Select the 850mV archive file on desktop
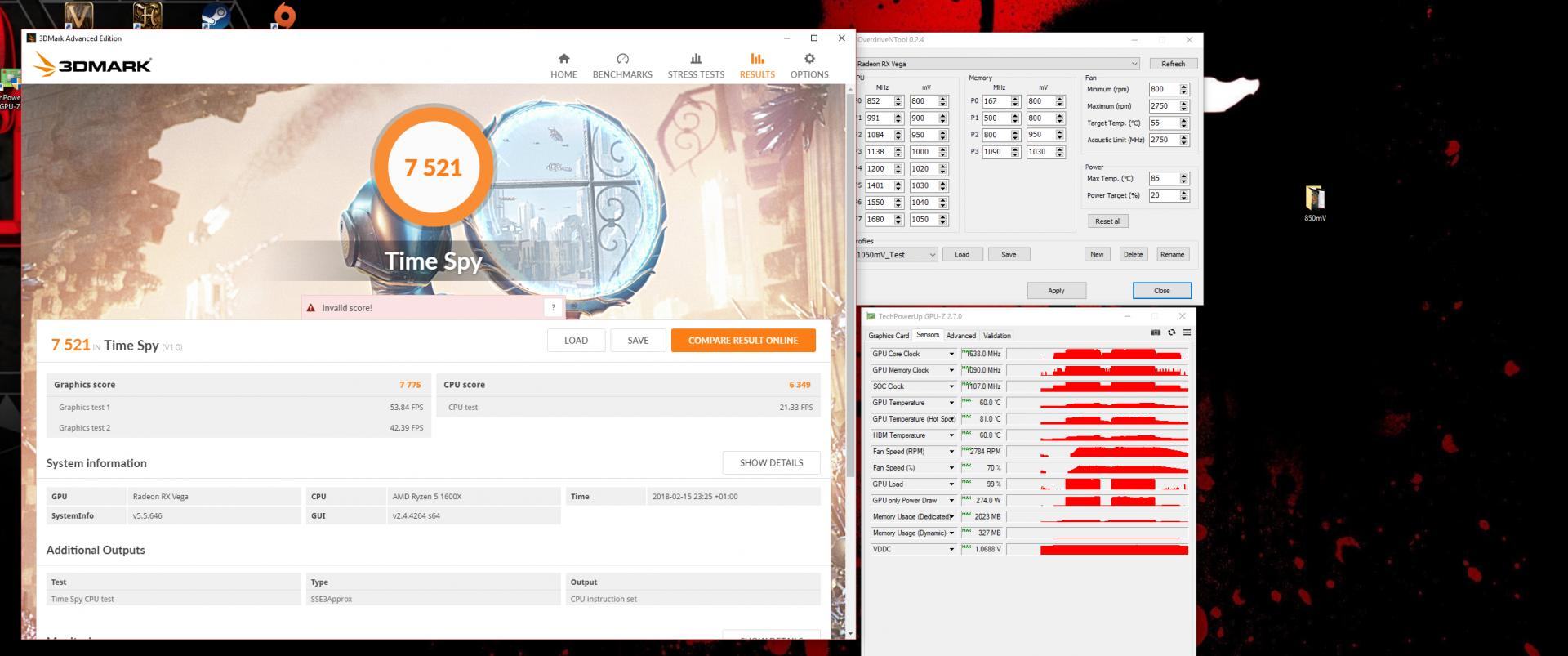 [x=1315, y=203]
